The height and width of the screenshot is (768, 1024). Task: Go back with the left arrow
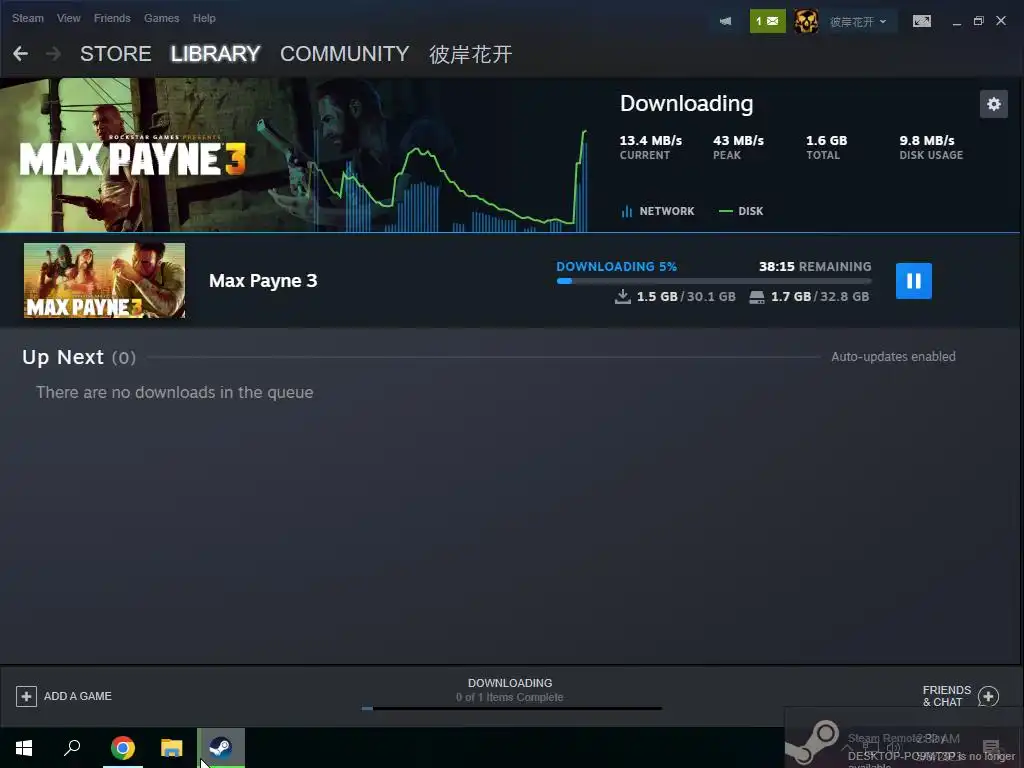pyautogui.click(x=20, y=54)
